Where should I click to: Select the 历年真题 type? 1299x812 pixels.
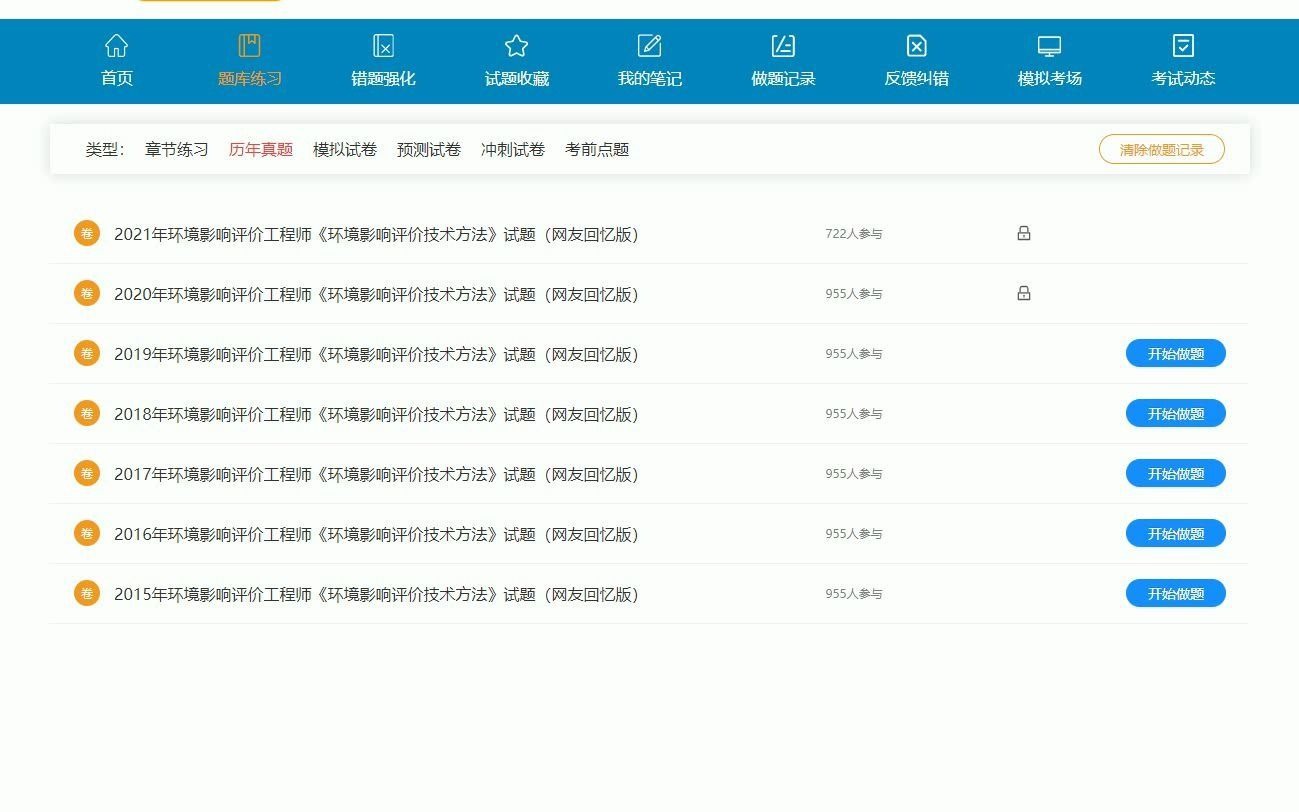click(x=261, y=150)
